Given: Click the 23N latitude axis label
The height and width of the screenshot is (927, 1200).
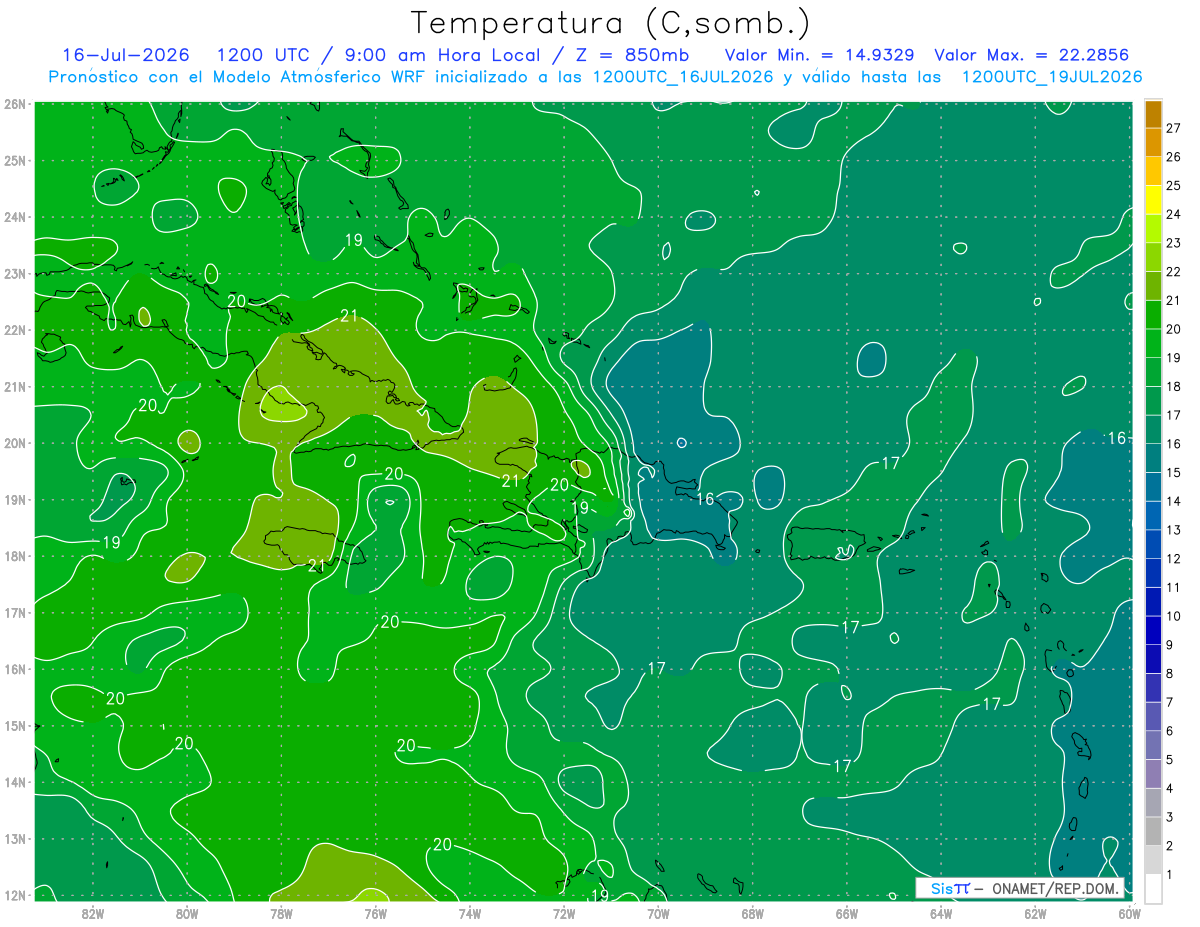Looking at the screenshot, I should point(15,273).
